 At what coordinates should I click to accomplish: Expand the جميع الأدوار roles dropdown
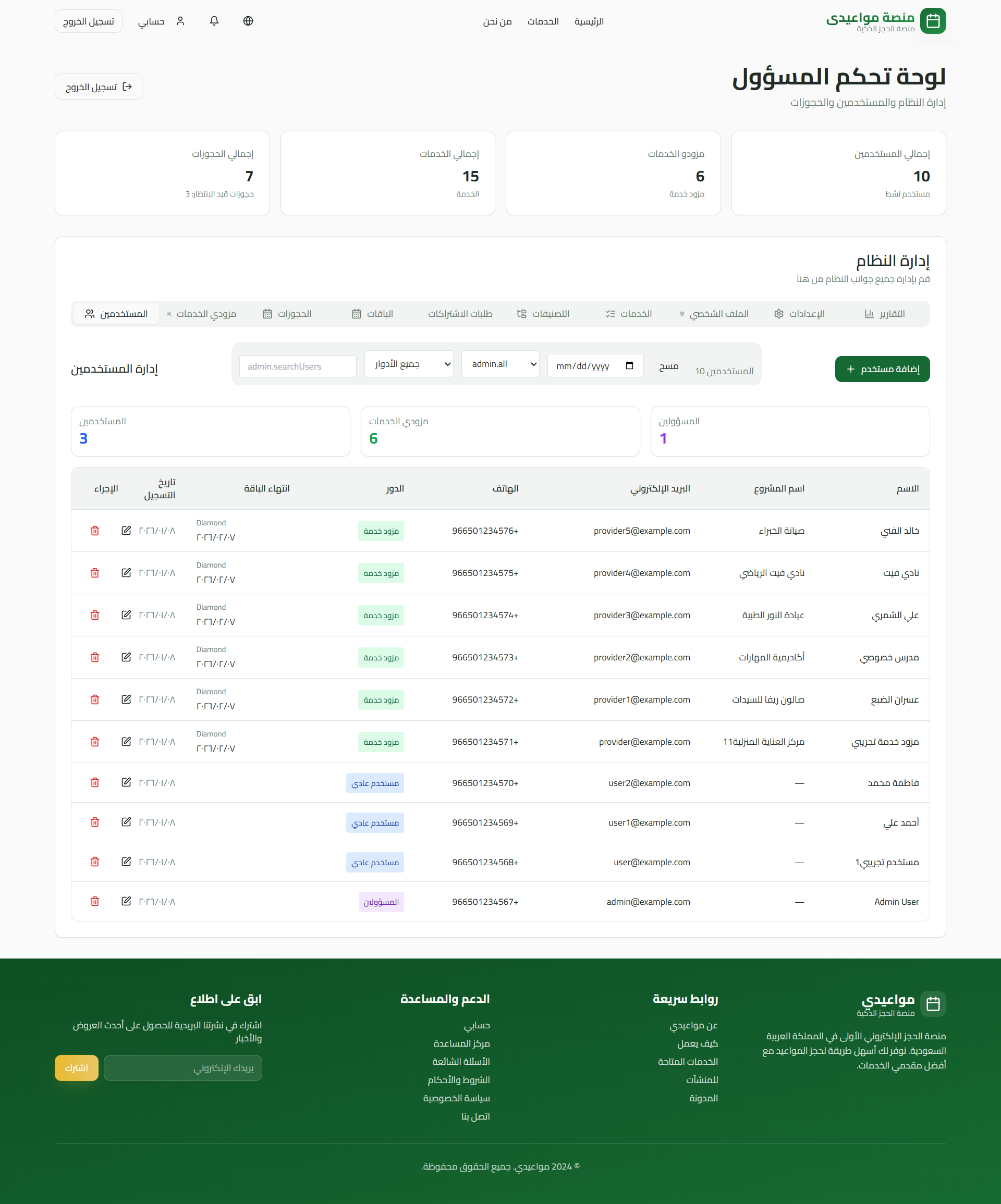click(x=408, y=364)
